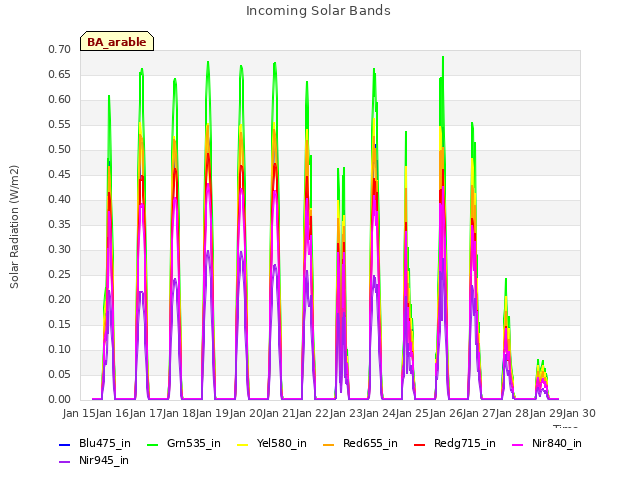Select the Redg715_in legend label
This screenshot has width=640, height=480.
pos(465,444)
